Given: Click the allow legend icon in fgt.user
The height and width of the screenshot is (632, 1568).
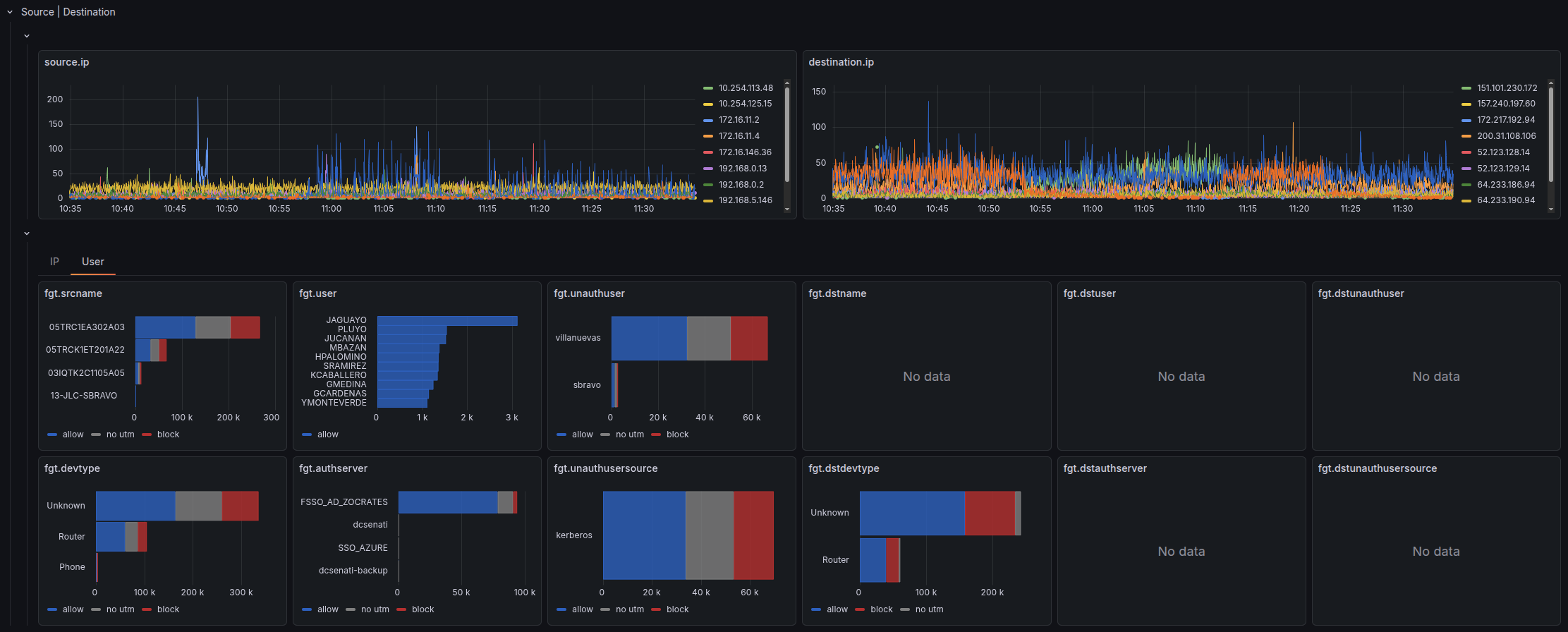Looking at the screenshot, I should 307,435.
